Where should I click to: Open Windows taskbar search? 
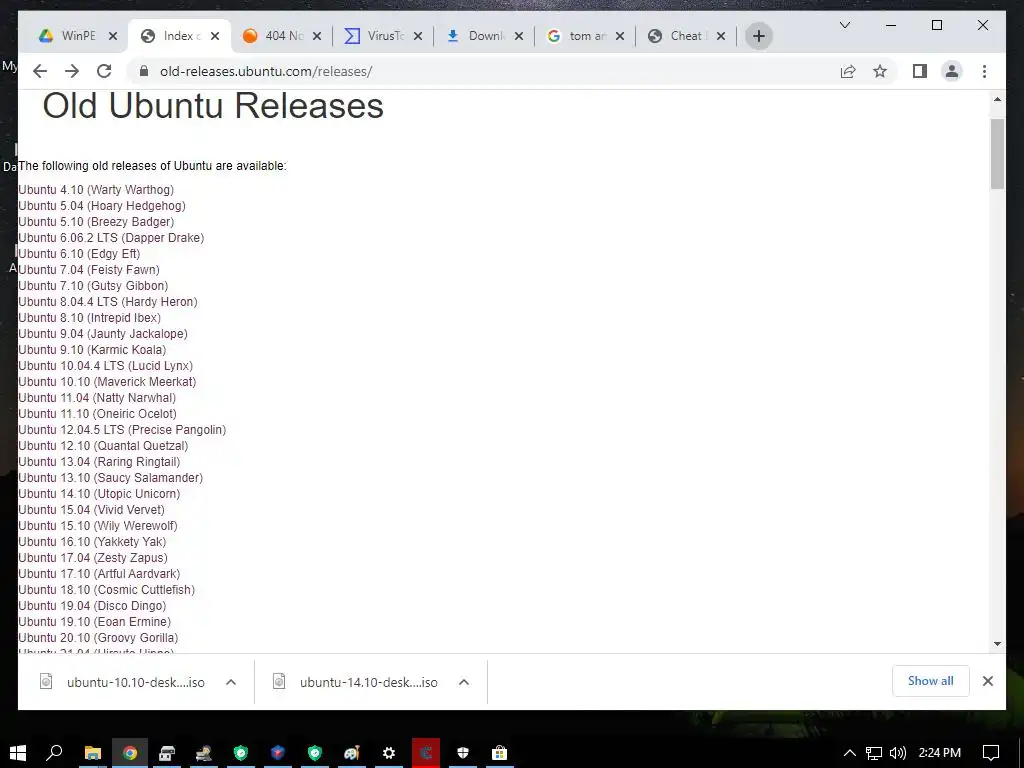[x=54, y=753]
